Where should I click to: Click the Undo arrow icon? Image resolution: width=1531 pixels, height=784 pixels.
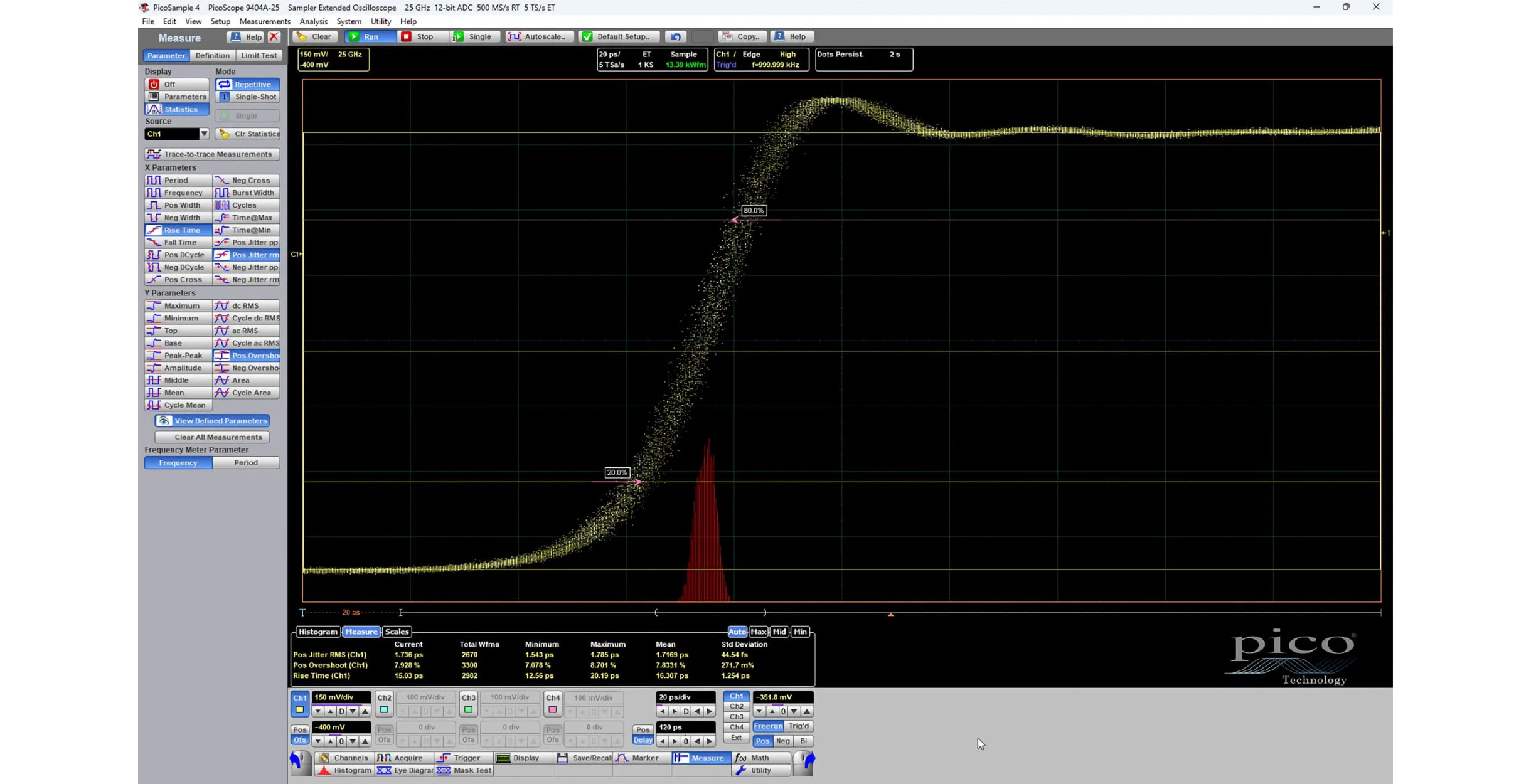click(676, 36)
